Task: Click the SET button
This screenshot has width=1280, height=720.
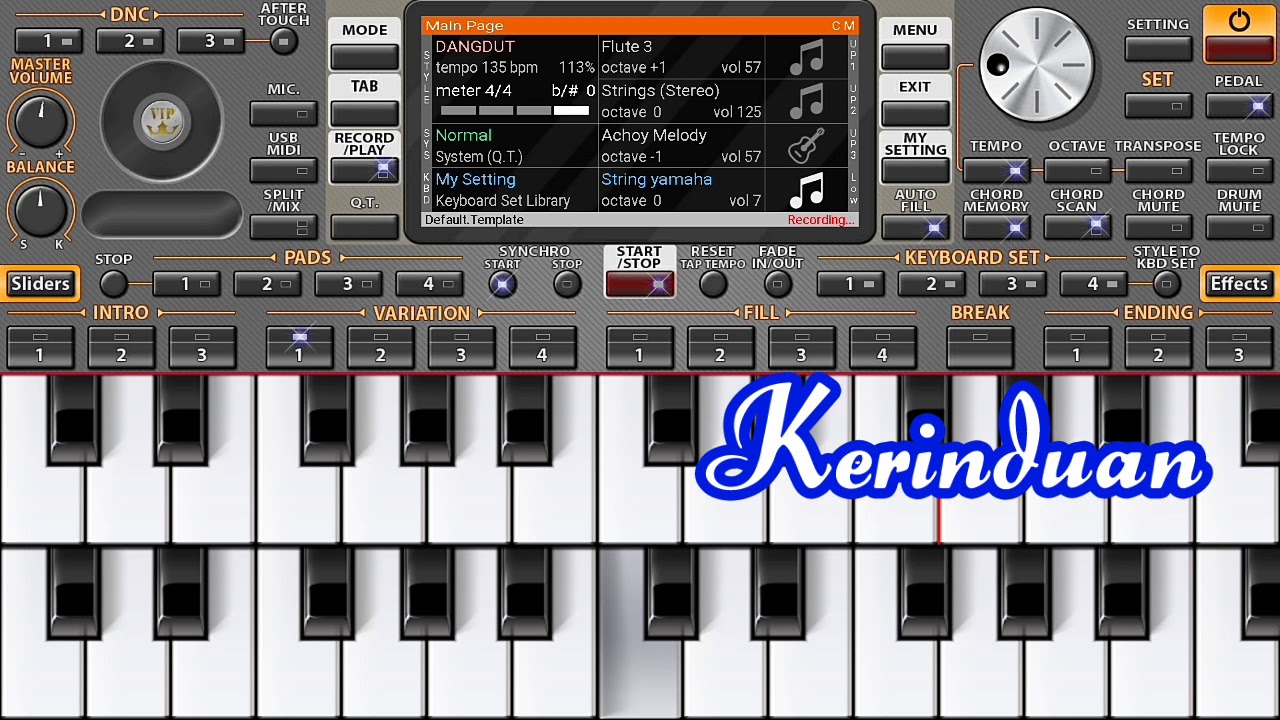Action: click(1158, 105)
